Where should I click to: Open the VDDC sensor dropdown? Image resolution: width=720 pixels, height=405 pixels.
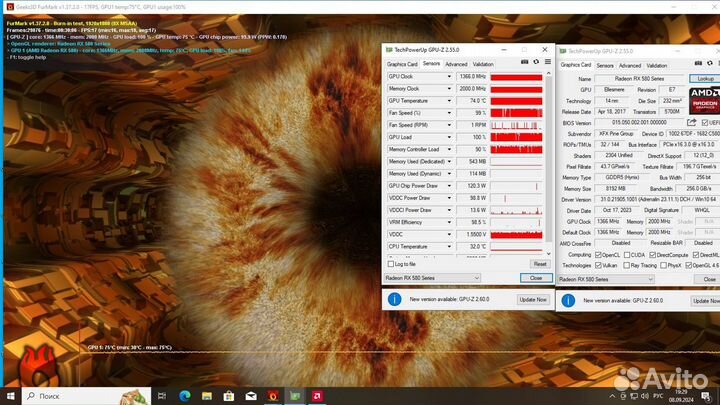[449, 235]
